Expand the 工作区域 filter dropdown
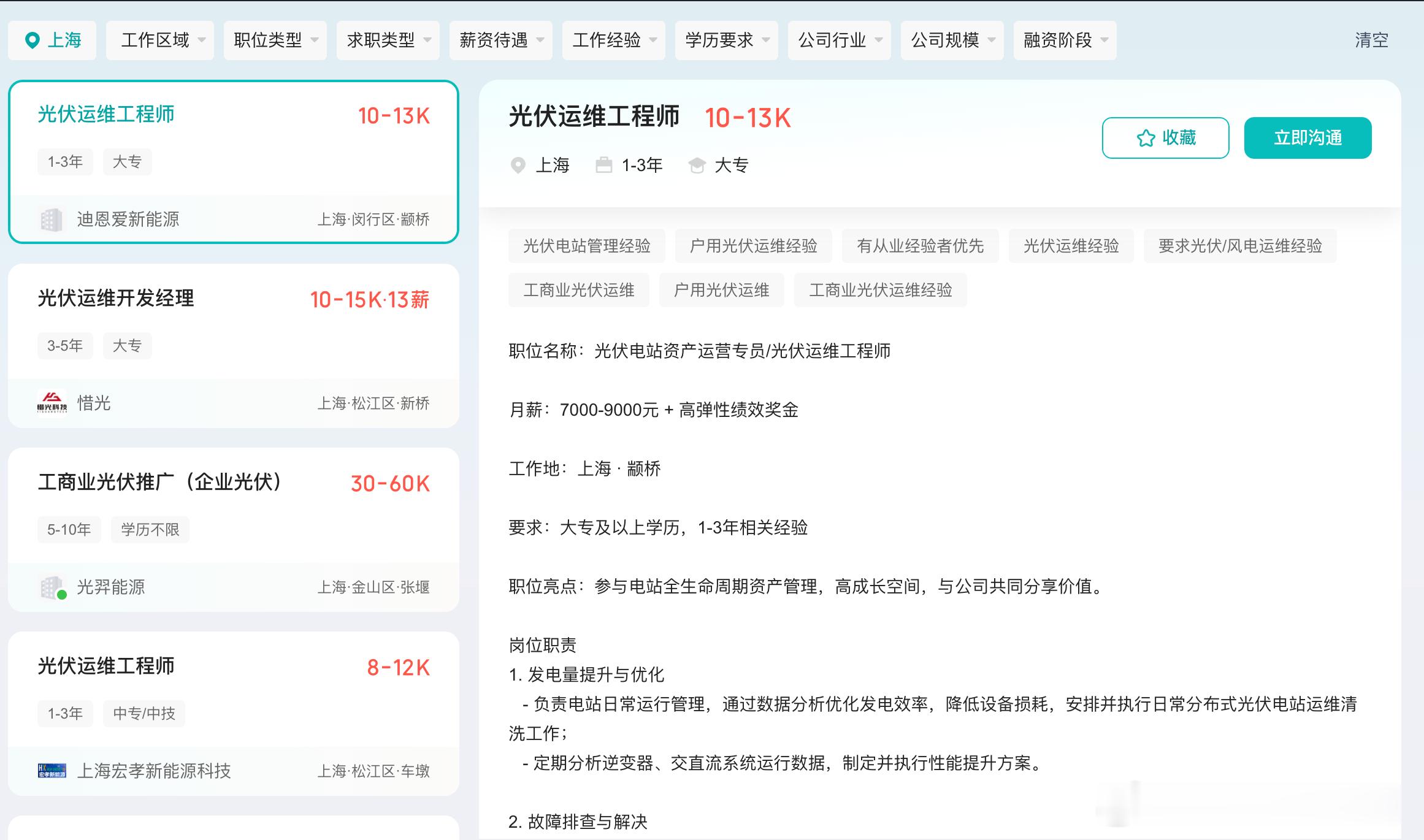Image resolution: width=1424 pixels, height=840 pixels. tap(160, 40)
